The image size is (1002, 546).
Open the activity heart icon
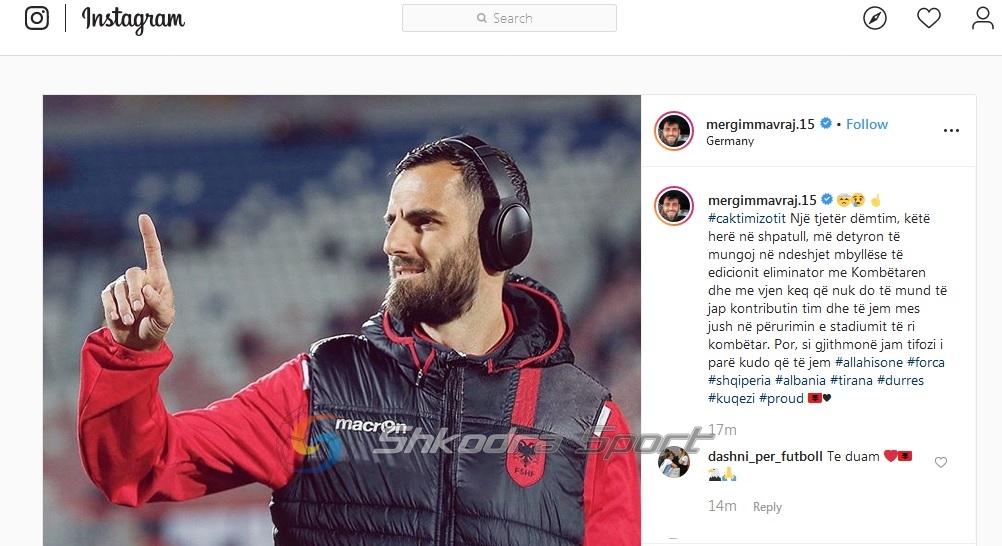click(x=929, y=18)
